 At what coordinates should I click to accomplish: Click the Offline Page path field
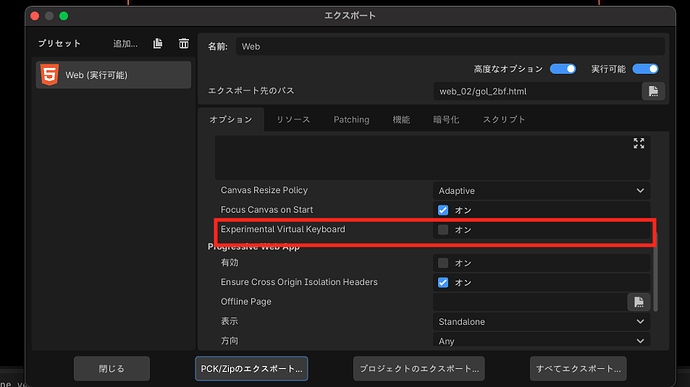[x=529, y=302]
